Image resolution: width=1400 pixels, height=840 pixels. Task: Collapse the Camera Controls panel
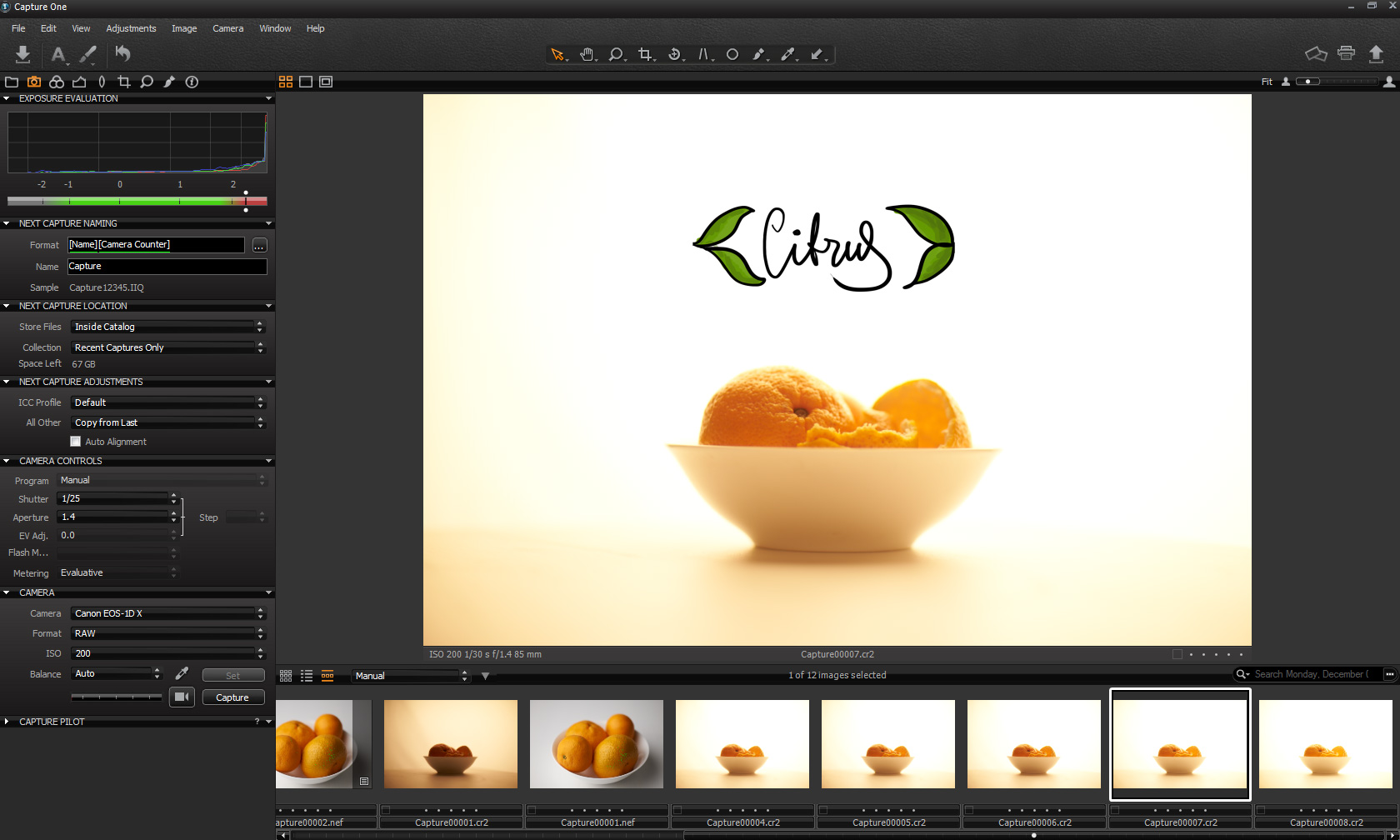click(7, 461)
